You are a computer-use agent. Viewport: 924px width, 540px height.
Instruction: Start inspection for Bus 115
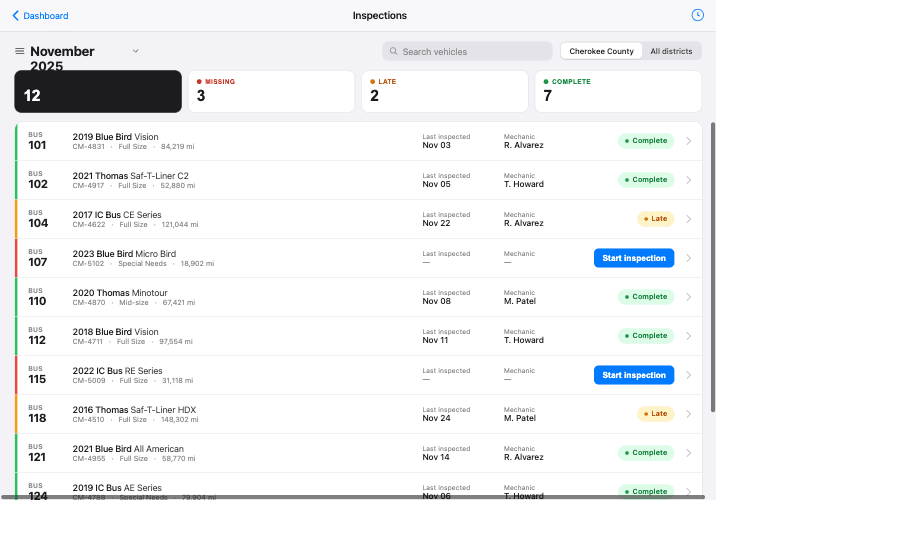pyautogui.click(x=633, y=375)
